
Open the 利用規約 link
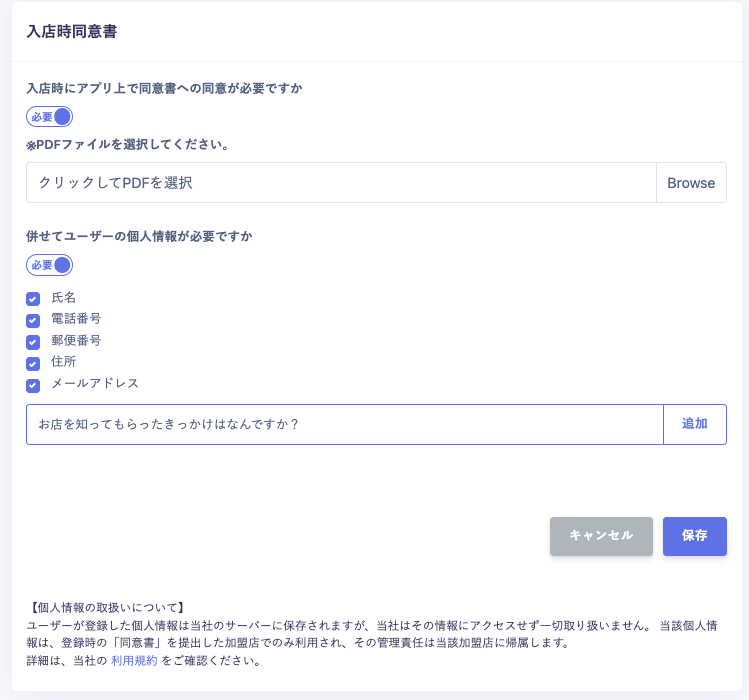(134, 661)
